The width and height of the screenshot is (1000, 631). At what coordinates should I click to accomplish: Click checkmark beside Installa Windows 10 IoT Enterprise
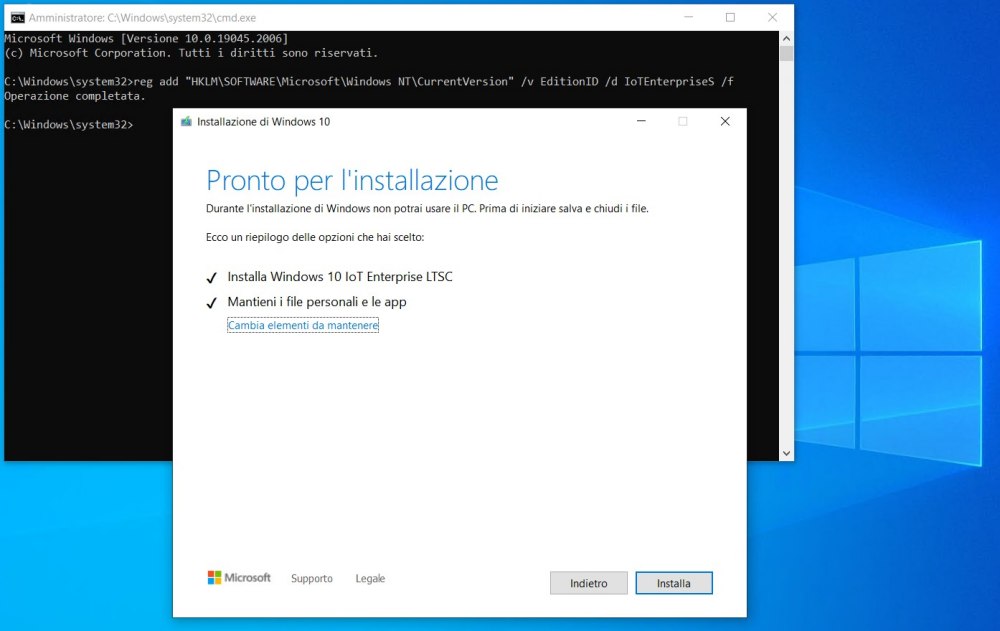[x=212, y=278]
